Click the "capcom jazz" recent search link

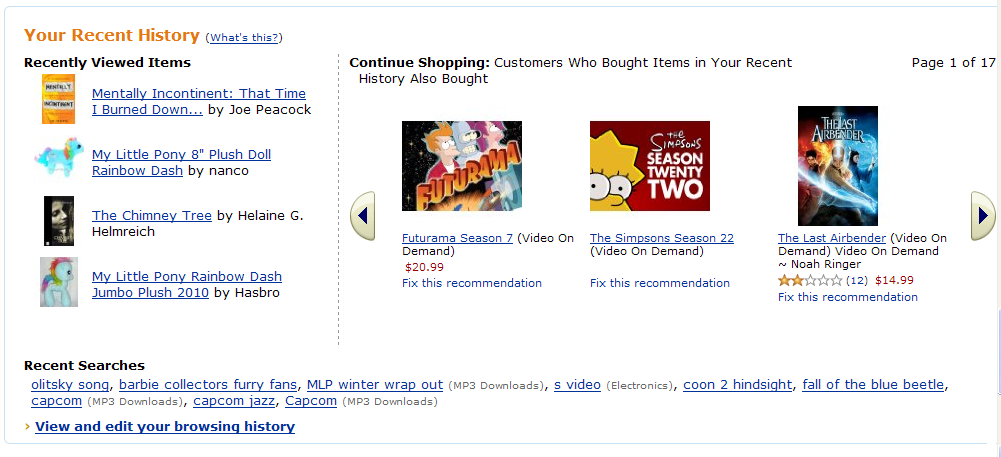[234, 401]
